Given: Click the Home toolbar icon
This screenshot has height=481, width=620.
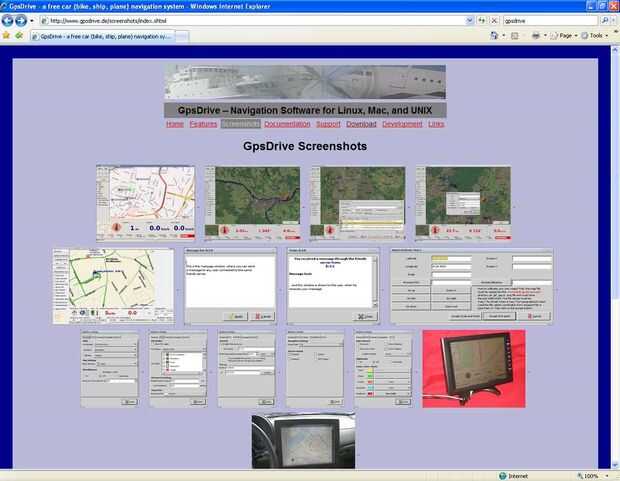Looking at the screenshot, I should (494, 36).
